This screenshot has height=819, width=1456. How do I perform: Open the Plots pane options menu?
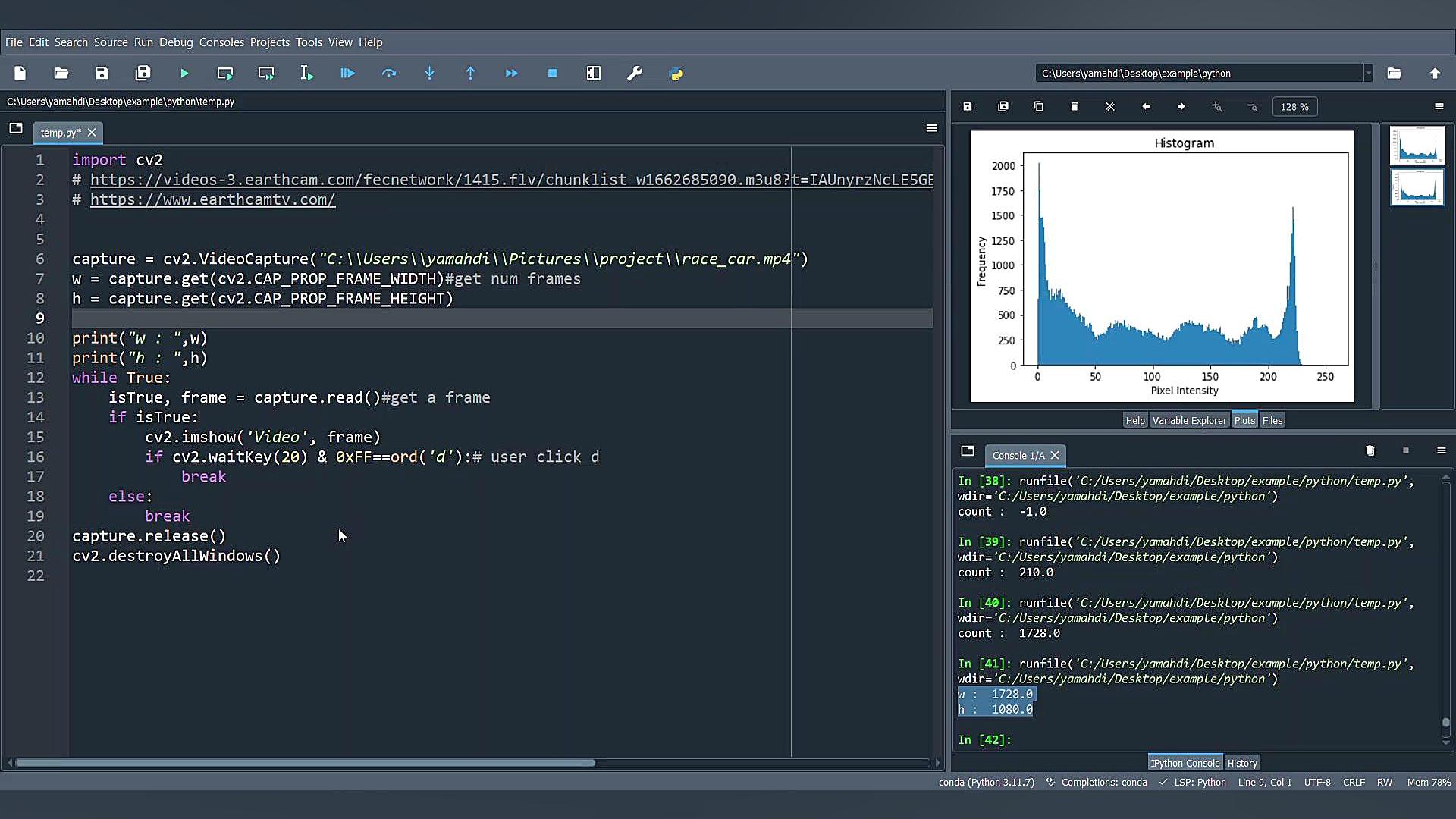tap(1439, 107)
